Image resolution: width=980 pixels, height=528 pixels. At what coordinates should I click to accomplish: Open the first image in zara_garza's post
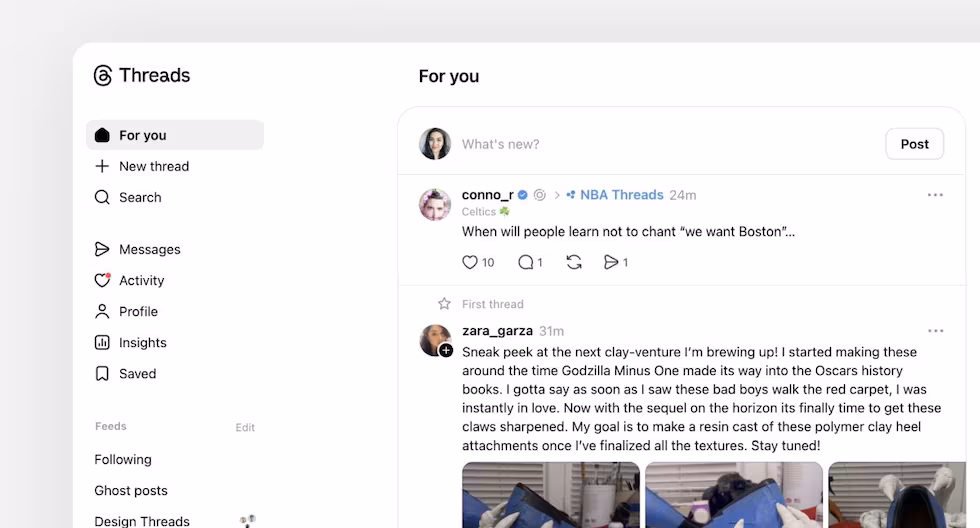551,495
